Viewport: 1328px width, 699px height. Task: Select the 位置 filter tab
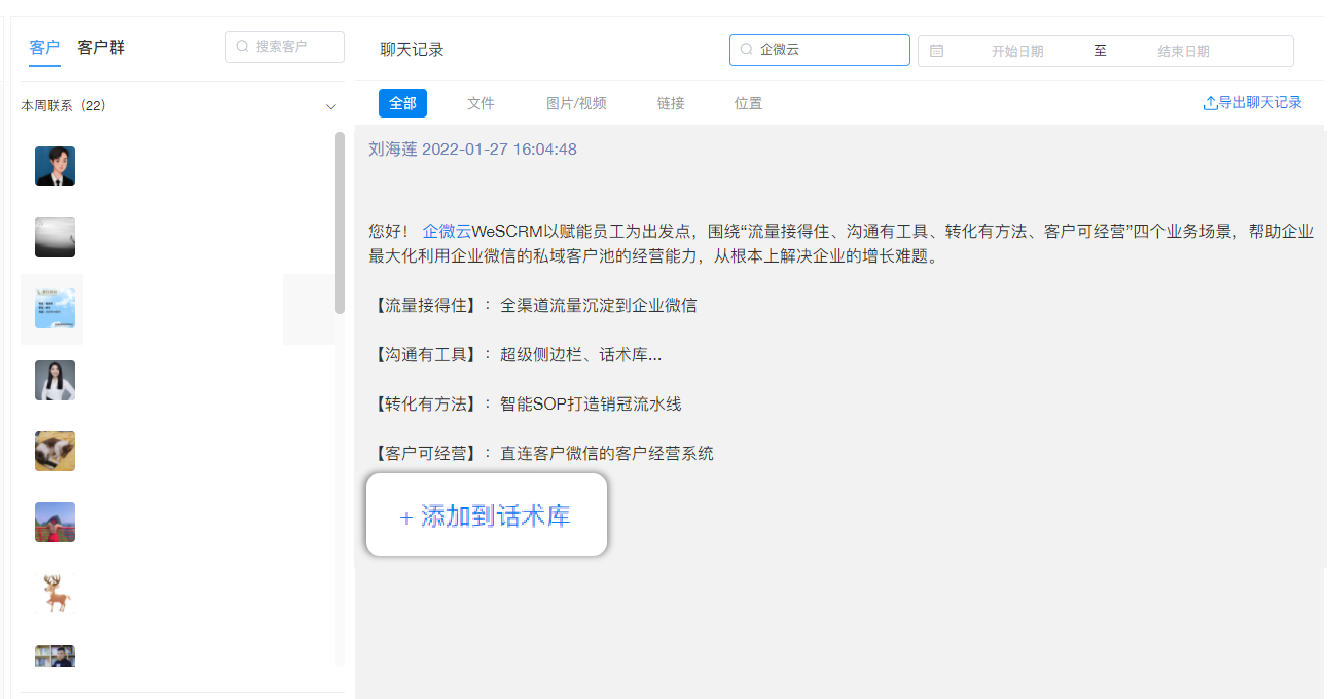coord(748,103)
